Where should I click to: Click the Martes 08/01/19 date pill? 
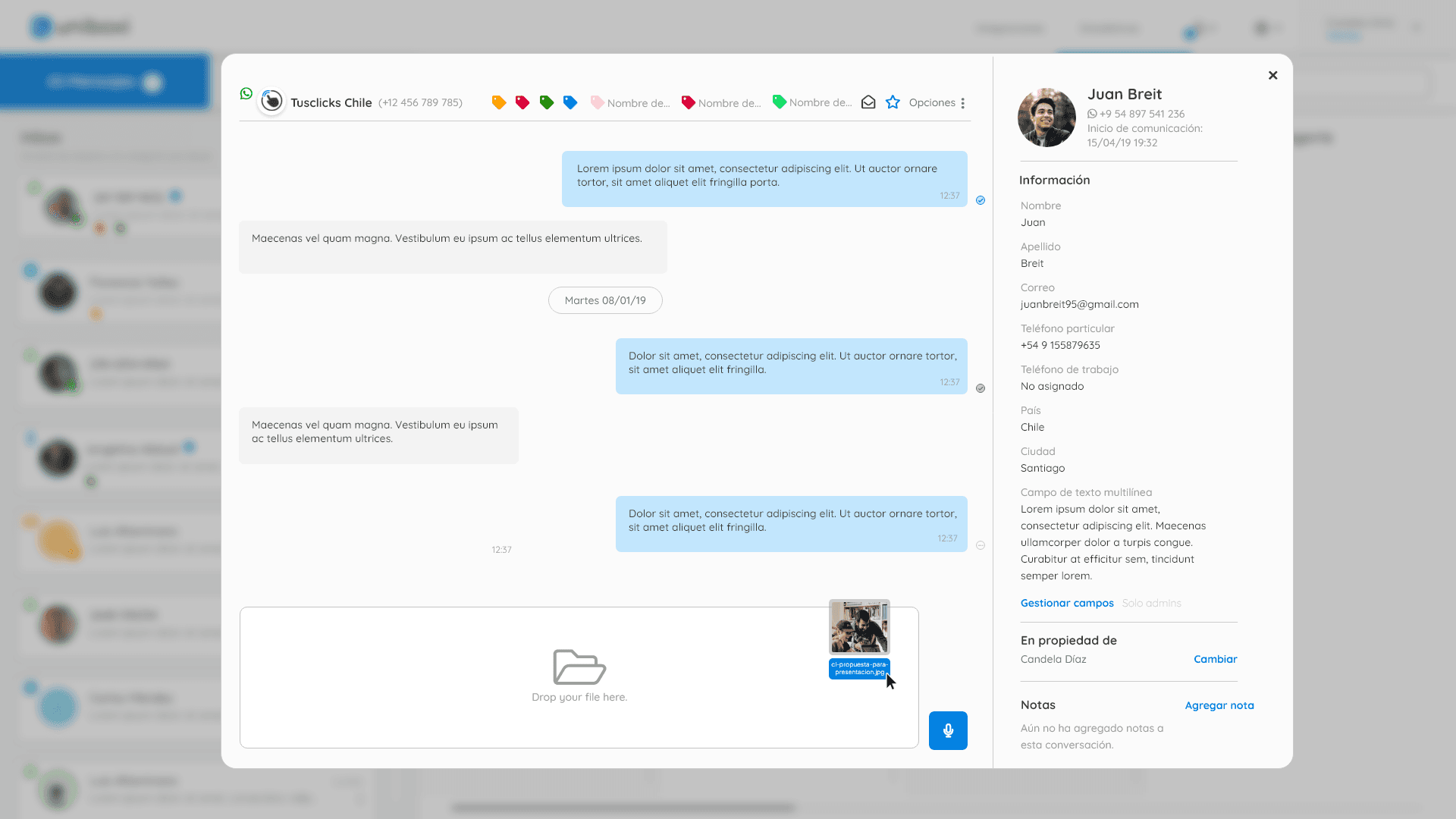[x=605, y=300]
